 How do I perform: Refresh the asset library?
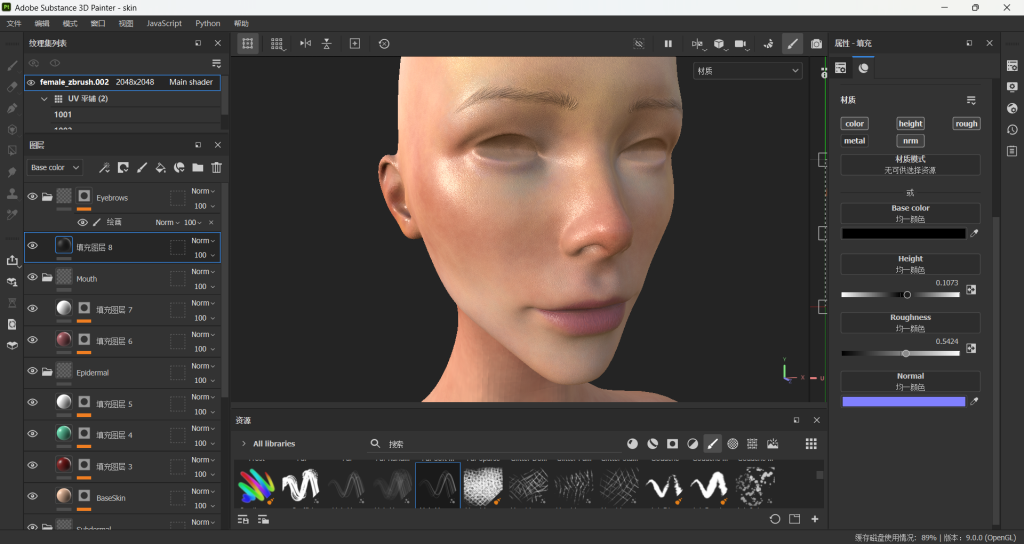(775, 519)
